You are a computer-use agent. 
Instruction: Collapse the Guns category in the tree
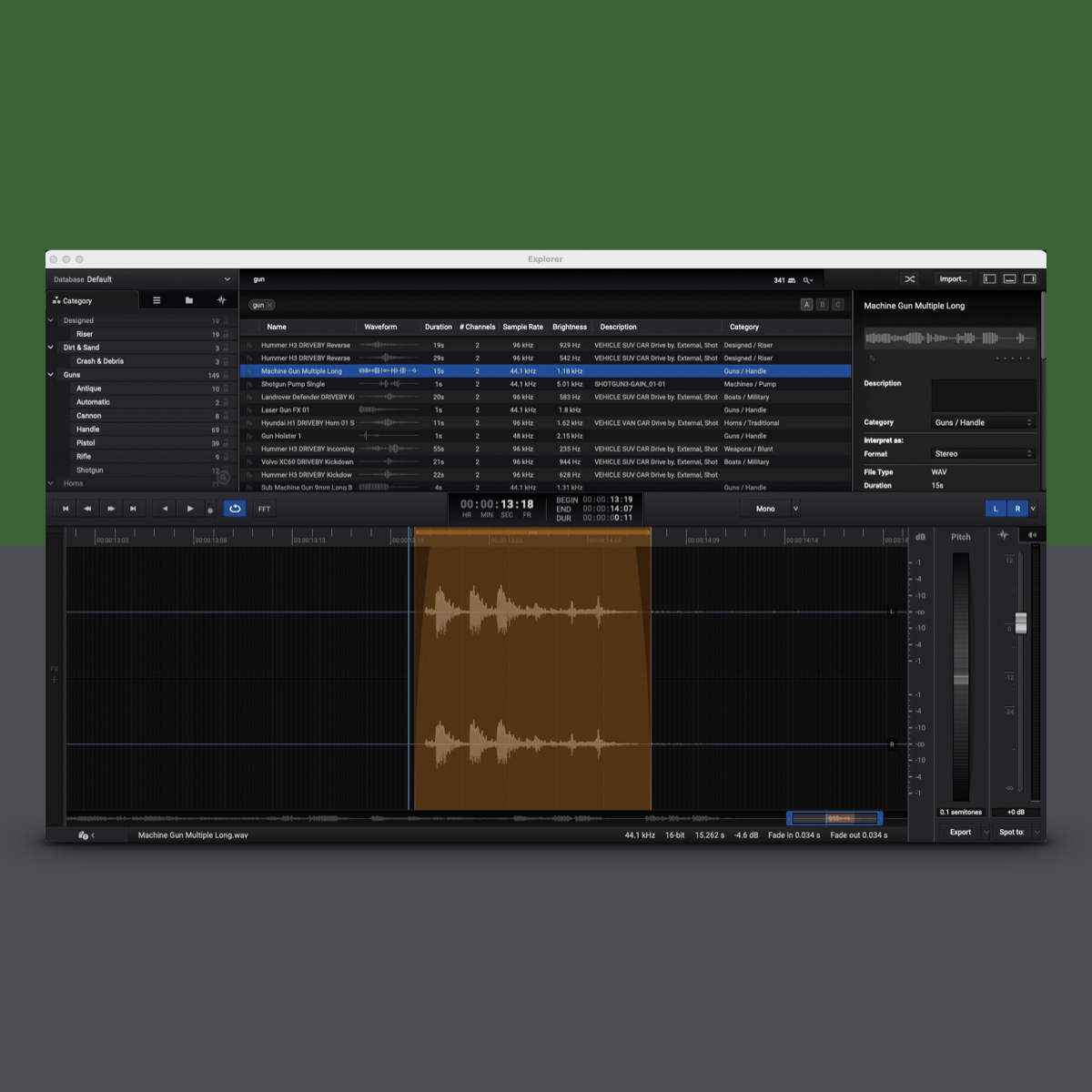tap(52, 374)
